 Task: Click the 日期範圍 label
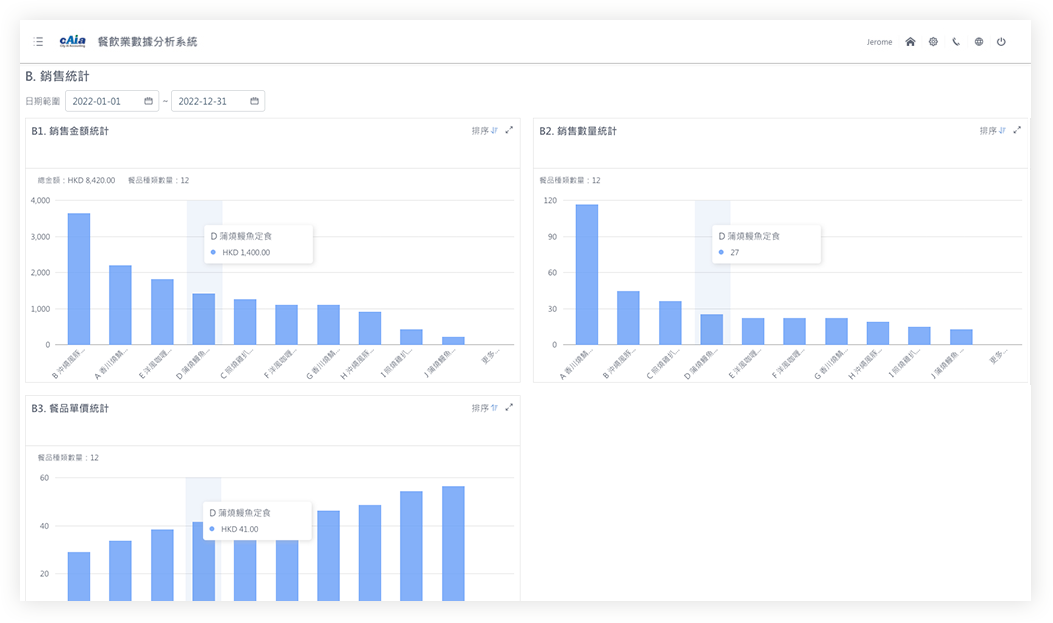(42, 101)
